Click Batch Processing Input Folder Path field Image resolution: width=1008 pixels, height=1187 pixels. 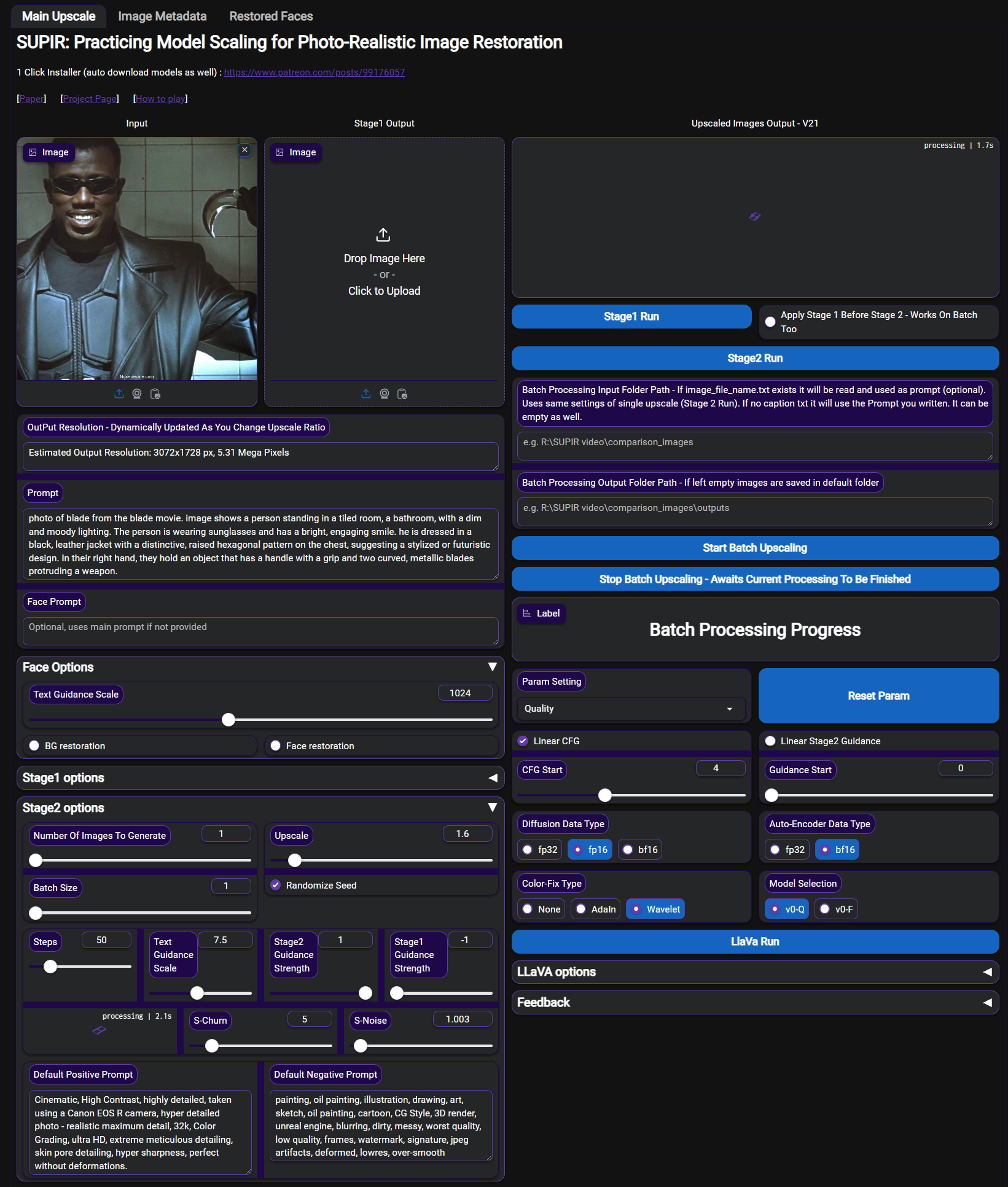pyautogui.click(x=755, y=446)
